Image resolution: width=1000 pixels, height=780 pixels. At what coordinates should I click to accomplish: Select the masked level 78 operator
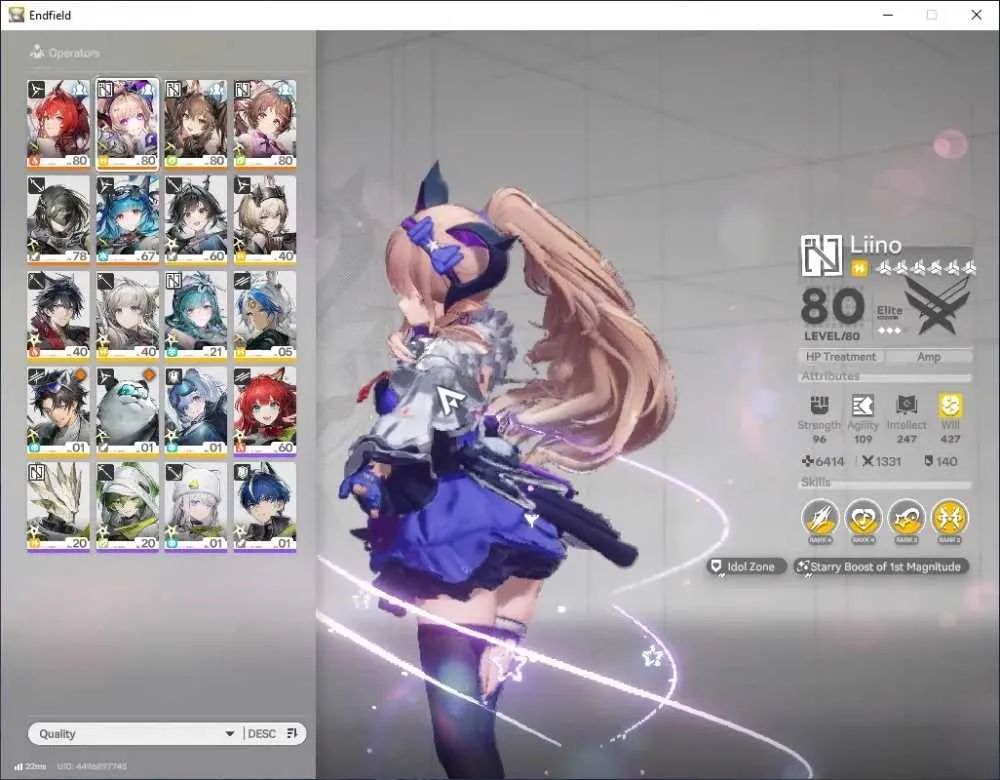click(58, 220)
